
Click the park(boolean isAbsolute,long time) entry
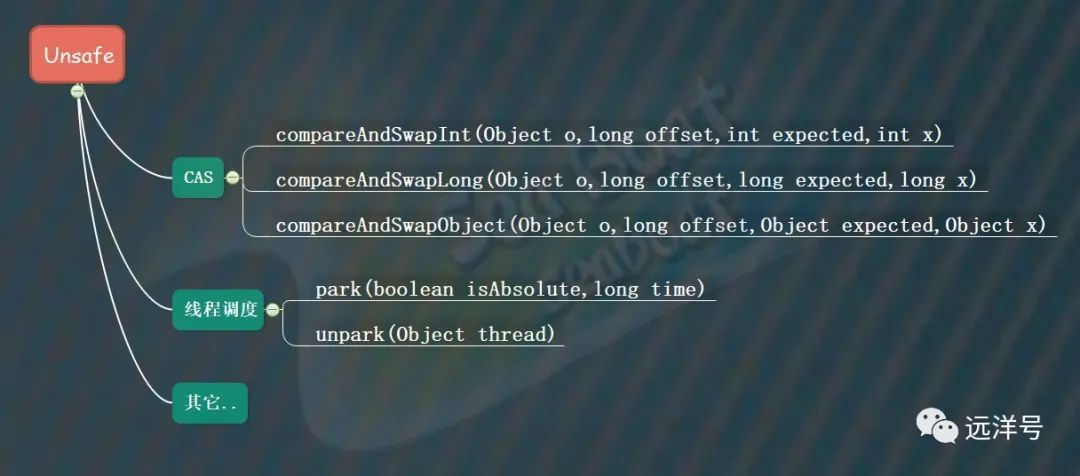tap(510, 289)
